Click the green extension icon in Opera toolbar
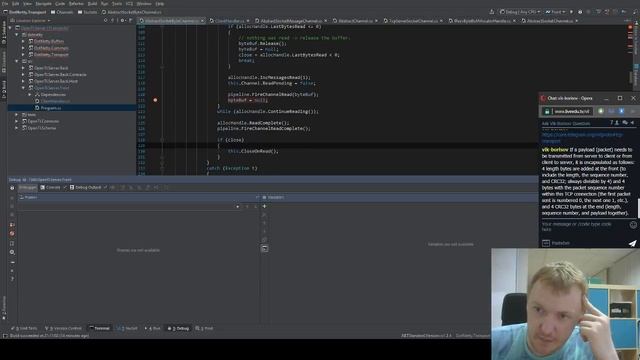This screenshot has width=640, height=360. point(601,111)
